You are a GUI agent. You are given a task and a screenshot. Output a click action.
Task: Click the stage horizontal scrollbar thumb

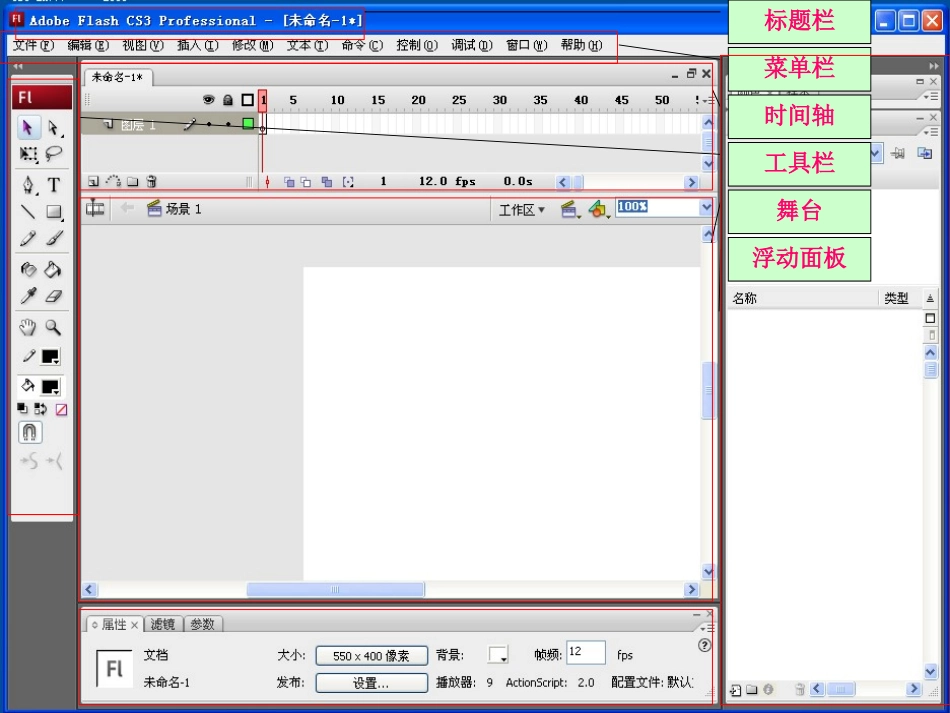point(335,589)
